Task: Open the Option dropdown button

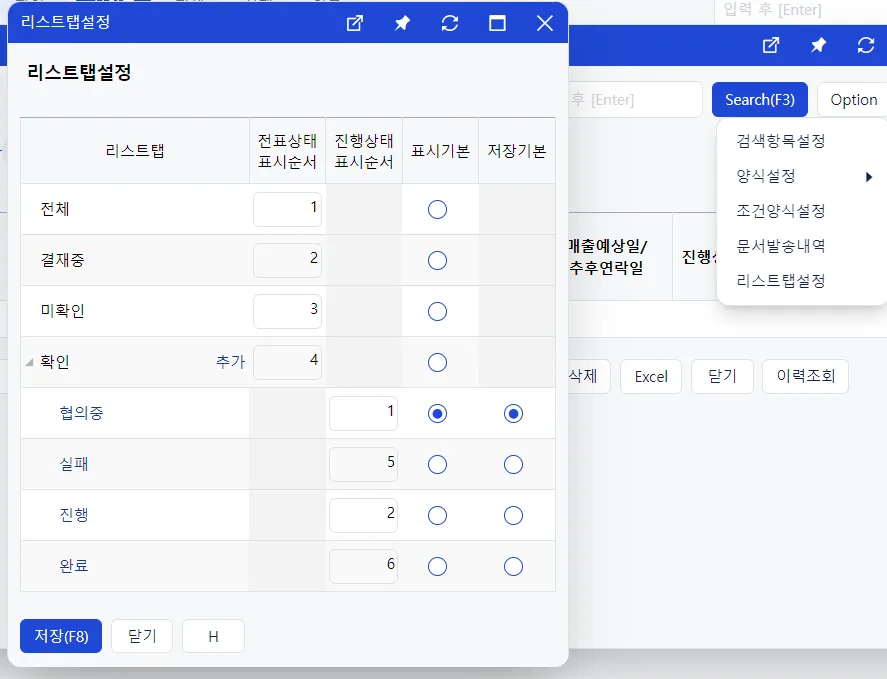Action: coord(853,100)
